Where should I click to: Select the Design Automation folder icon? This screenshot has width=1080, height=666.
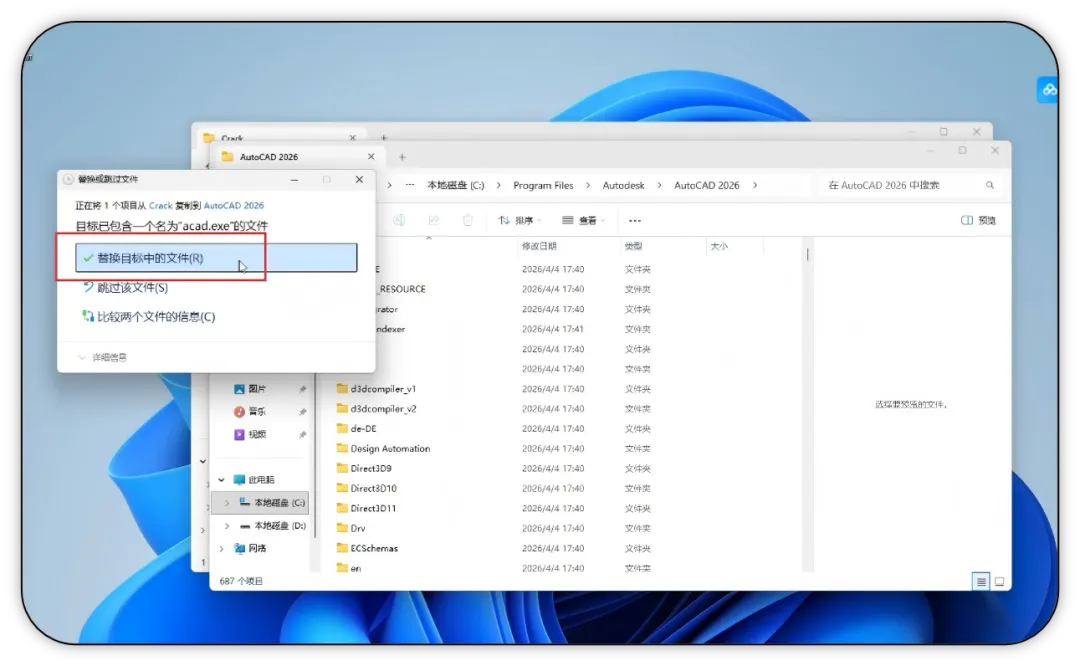(x=342, y=448)
